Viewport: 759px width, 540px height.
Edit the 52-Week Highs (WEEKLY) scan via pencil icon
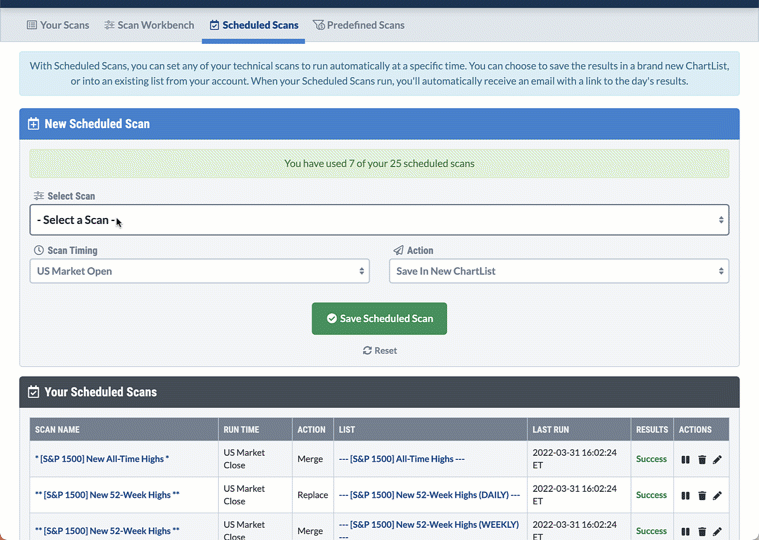[717, 531]
